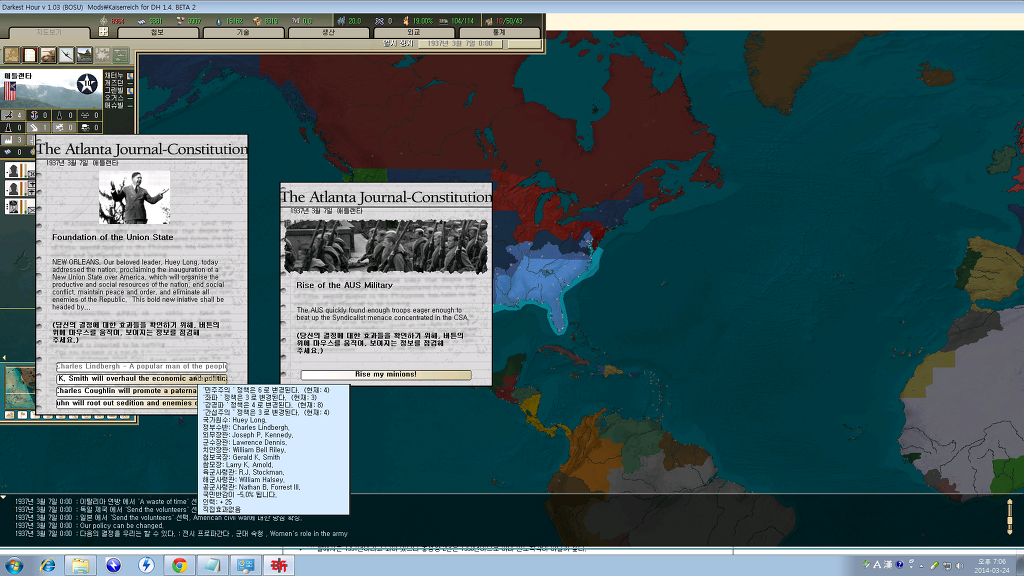This screenshot has height=576, width=1024.
Task: Click the greyed green list toolbar icon
Action: (121, 55)
